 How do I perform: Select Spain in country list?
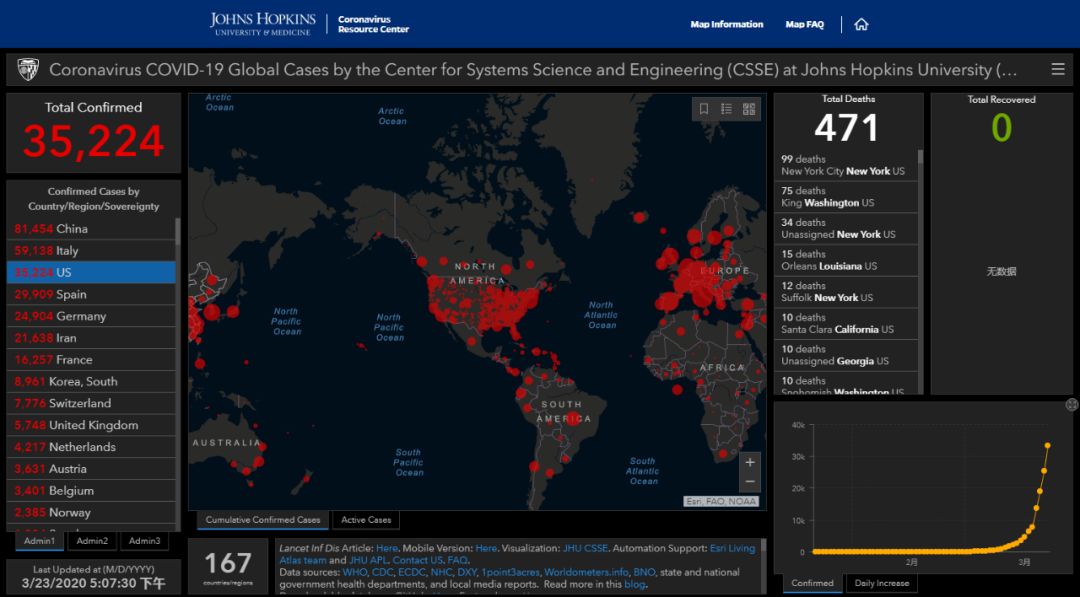(x=91, y=294)
